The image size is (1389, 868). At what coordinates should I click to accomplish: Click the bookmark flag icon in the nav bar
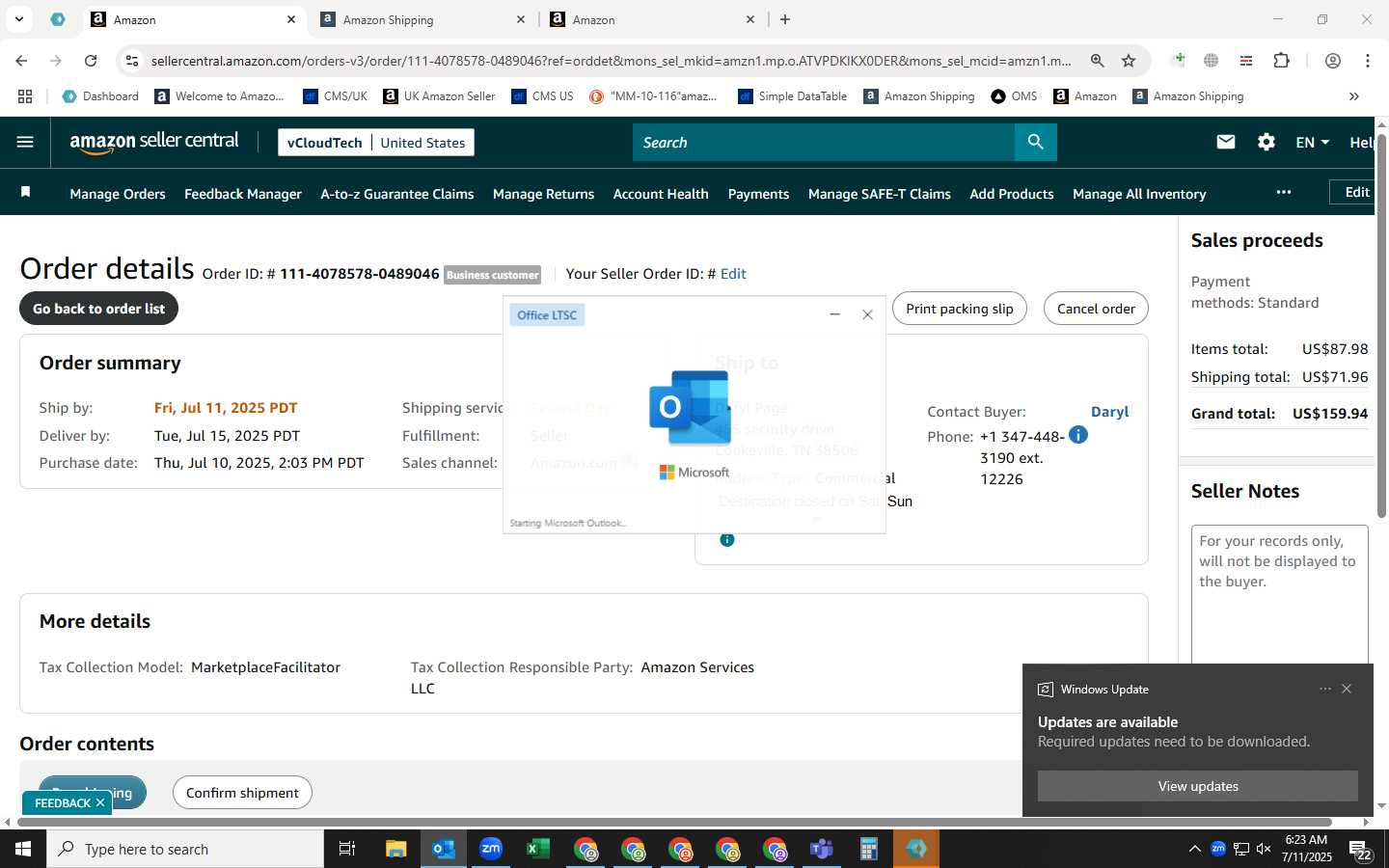click(26, 193)
